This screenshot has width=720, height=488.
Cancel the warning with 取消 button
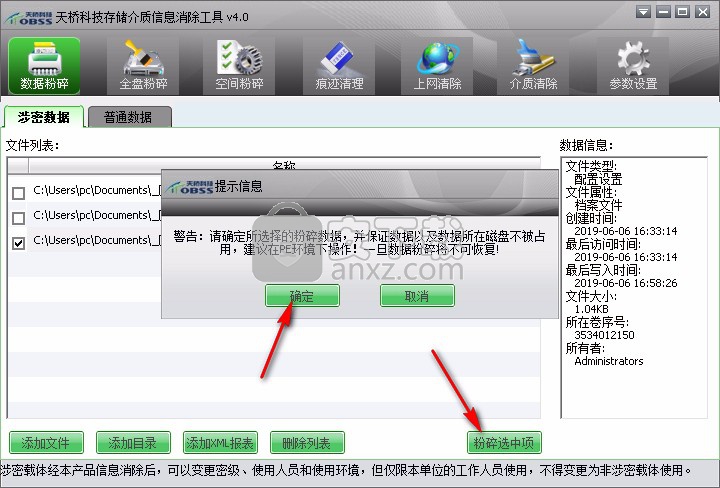point(417,296)
